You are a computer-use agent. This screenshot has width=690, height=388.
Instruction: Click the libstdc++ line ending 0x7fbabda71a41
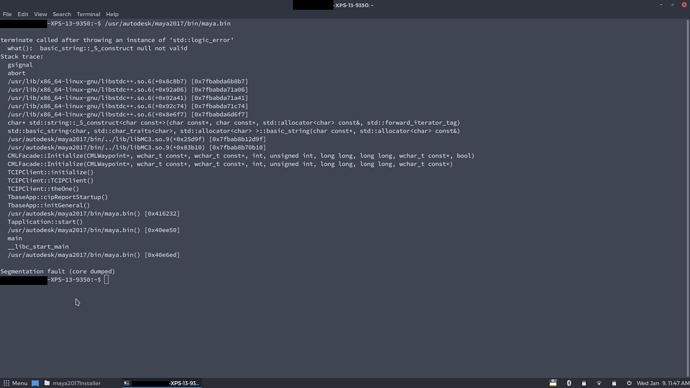pyautogui.click(x=128, y=98)
